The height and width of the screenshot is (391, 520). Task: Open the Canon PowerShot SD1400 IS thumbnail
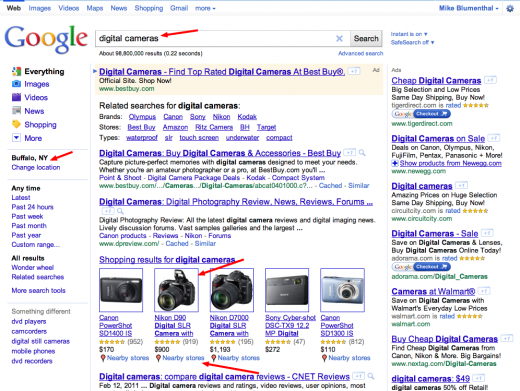click(121, 290)
